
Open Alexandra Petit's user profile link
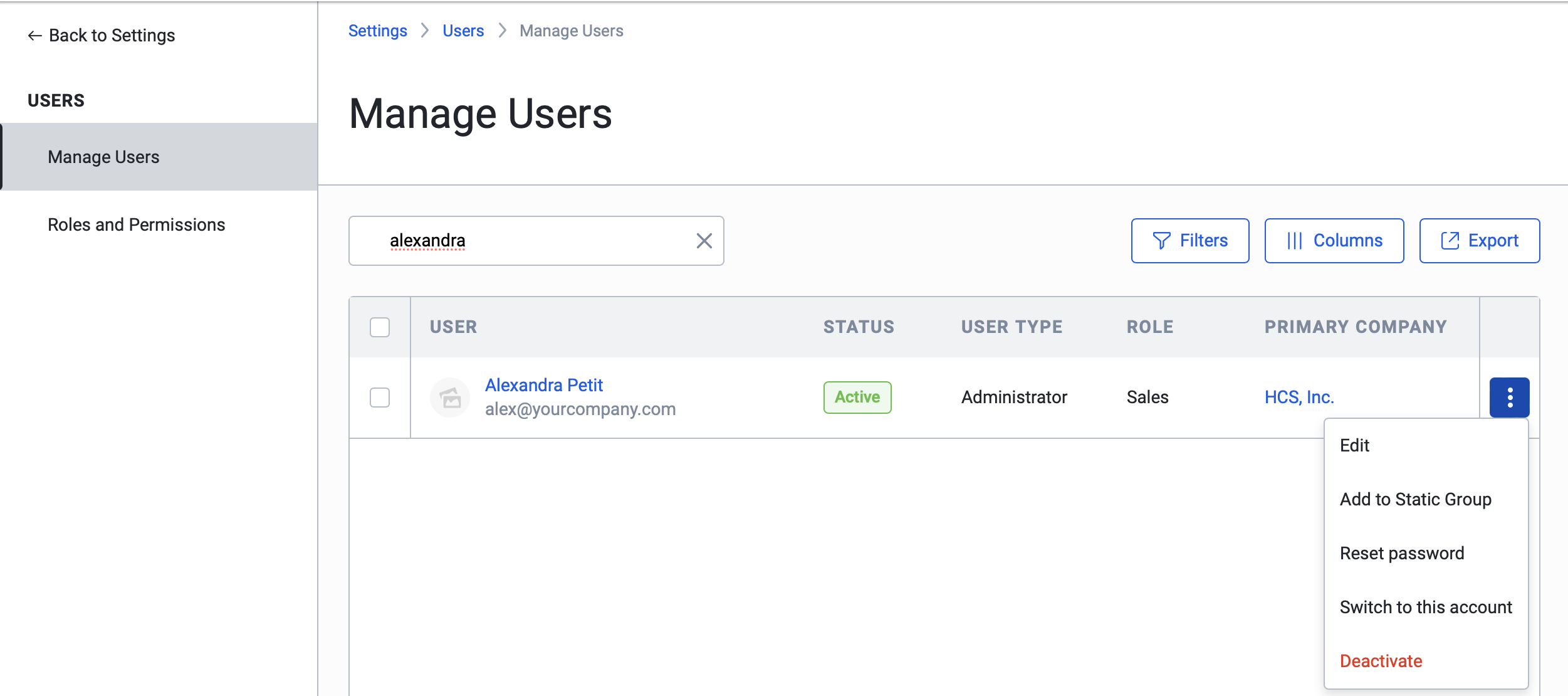pos(544,385)
